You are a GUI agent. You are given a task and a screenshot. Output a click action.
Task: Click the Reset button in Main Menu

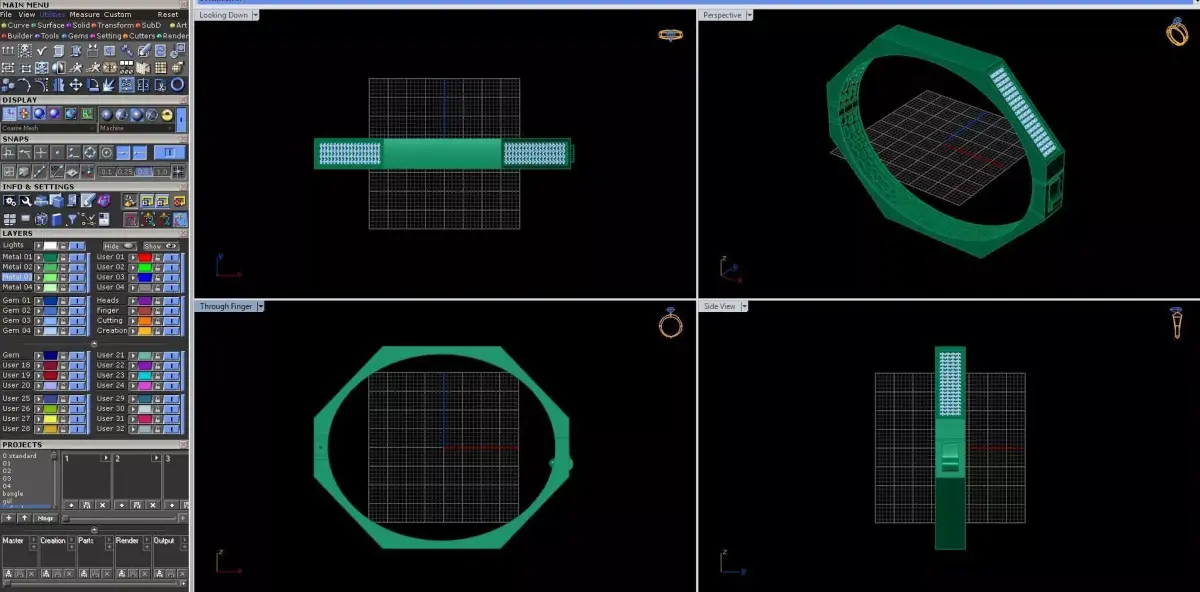pos(168,14)
